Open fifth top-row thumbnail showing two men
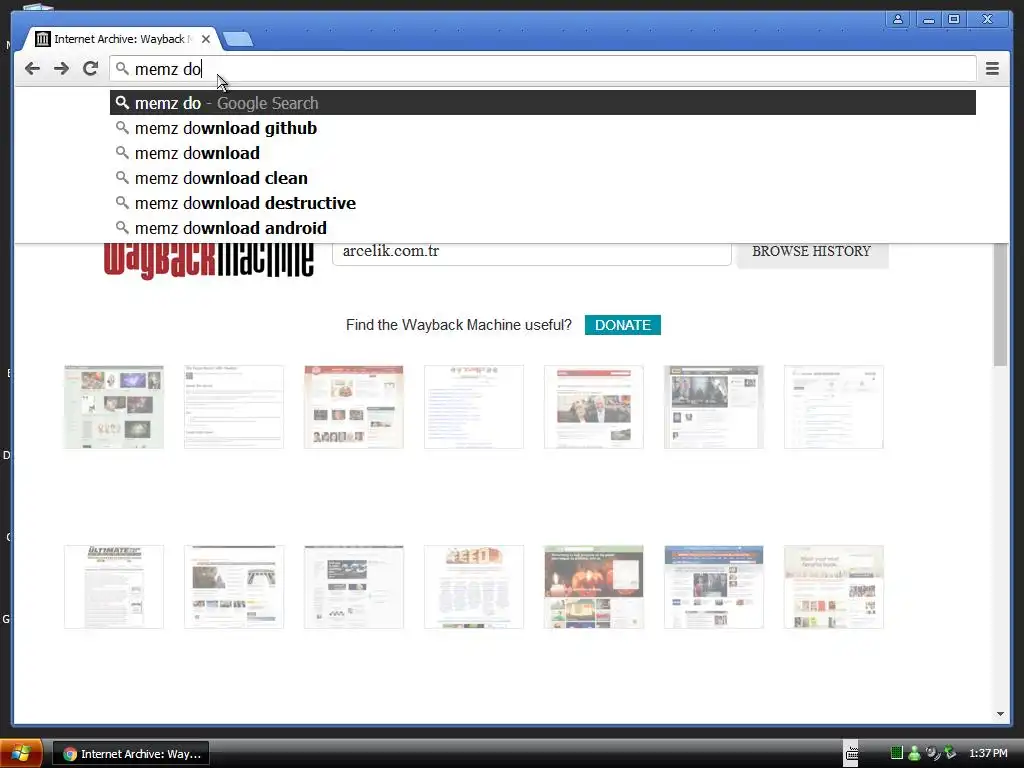The height and width of the screenshot is (768, 1024). pyautogui.click(x=594, y=407)
